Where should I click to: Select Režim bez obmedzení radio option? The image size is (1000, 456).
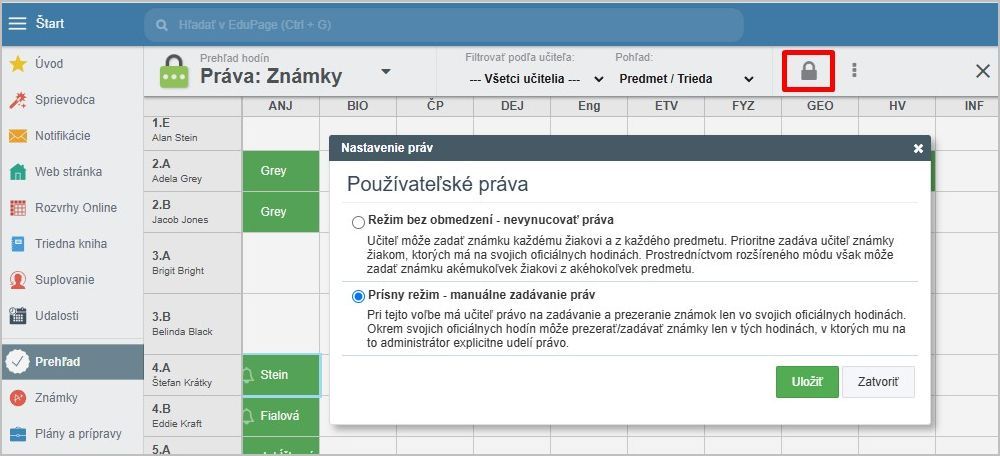coord(359,220)
